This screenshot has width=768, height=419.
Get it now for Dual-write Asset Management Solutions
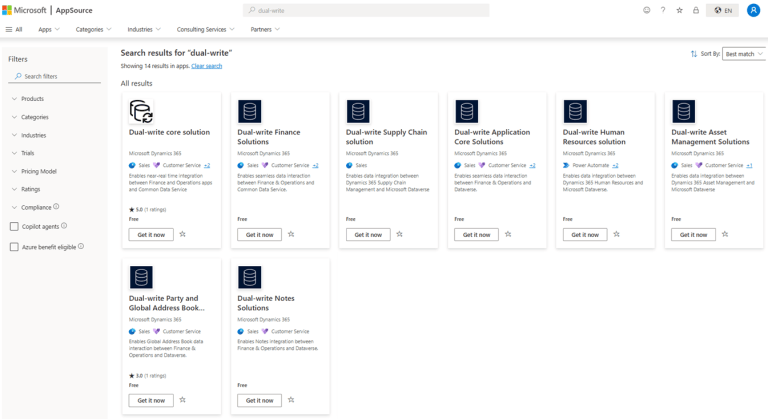694,235
